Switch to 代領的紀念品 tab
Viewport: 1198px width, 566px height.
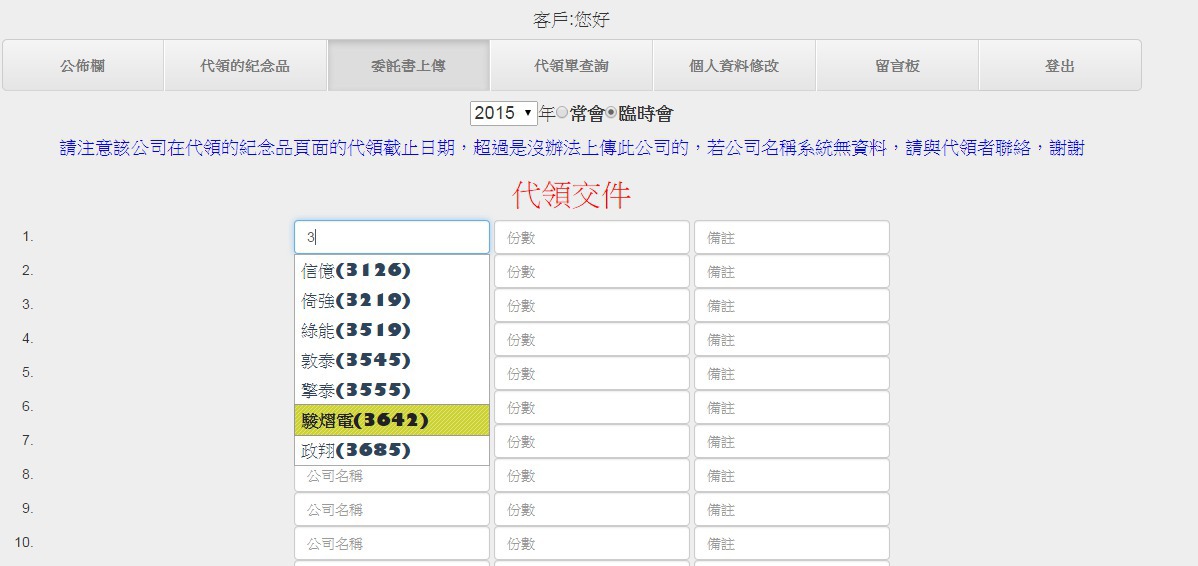(245, 66)
